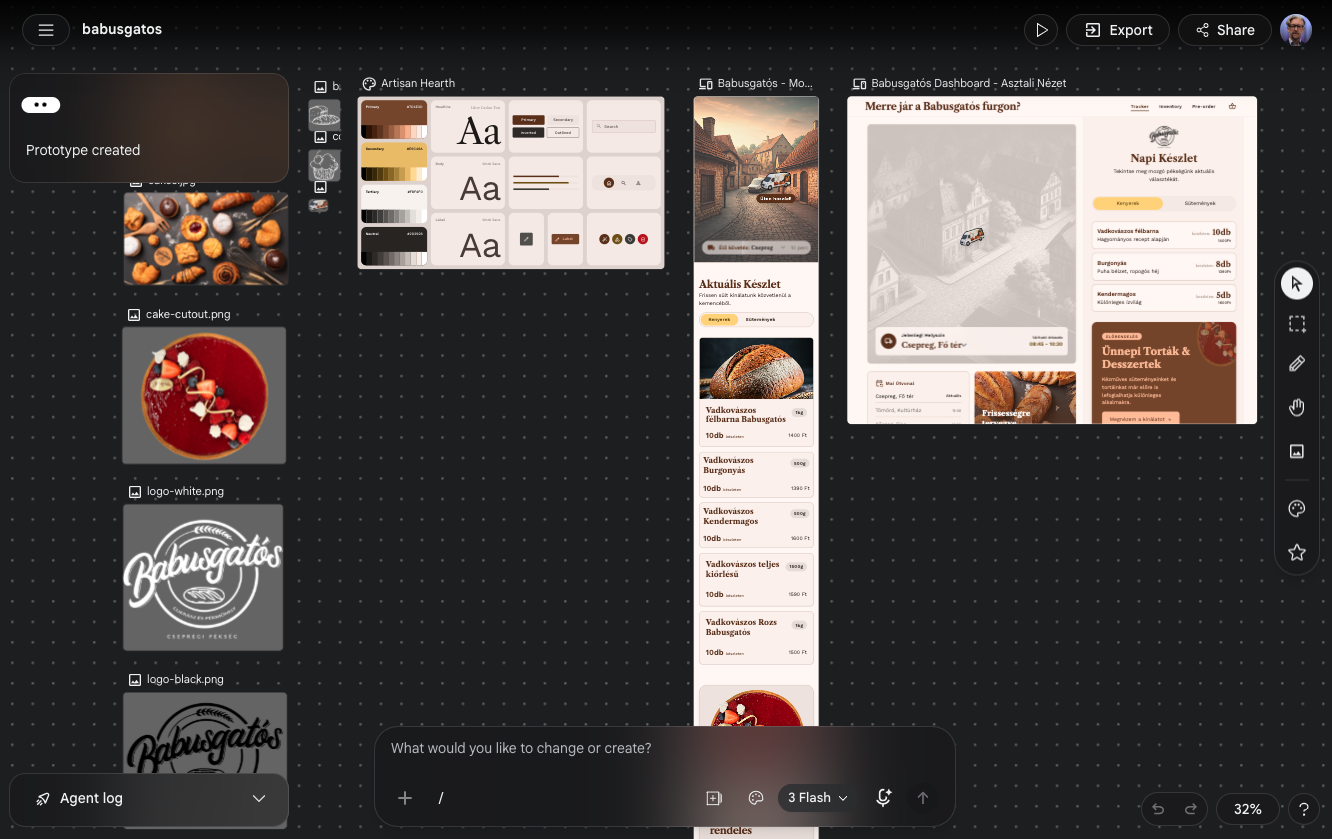Open the 32% zoom level menu
This screenshot has height=839, width=1332.
(x=1247, y=809)
